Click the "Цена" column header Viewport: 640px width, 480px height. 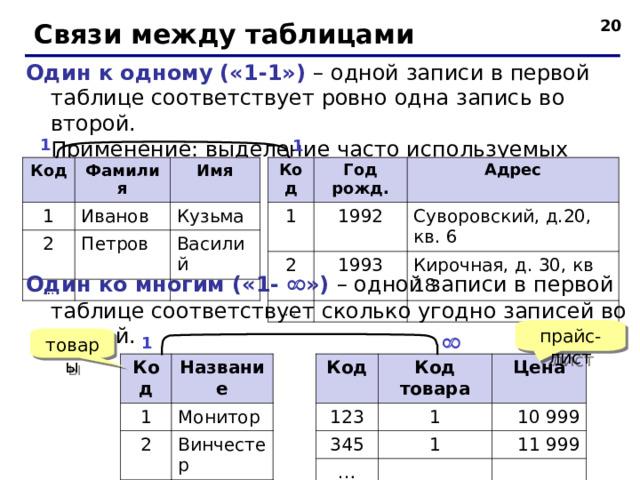coord(539,378)
